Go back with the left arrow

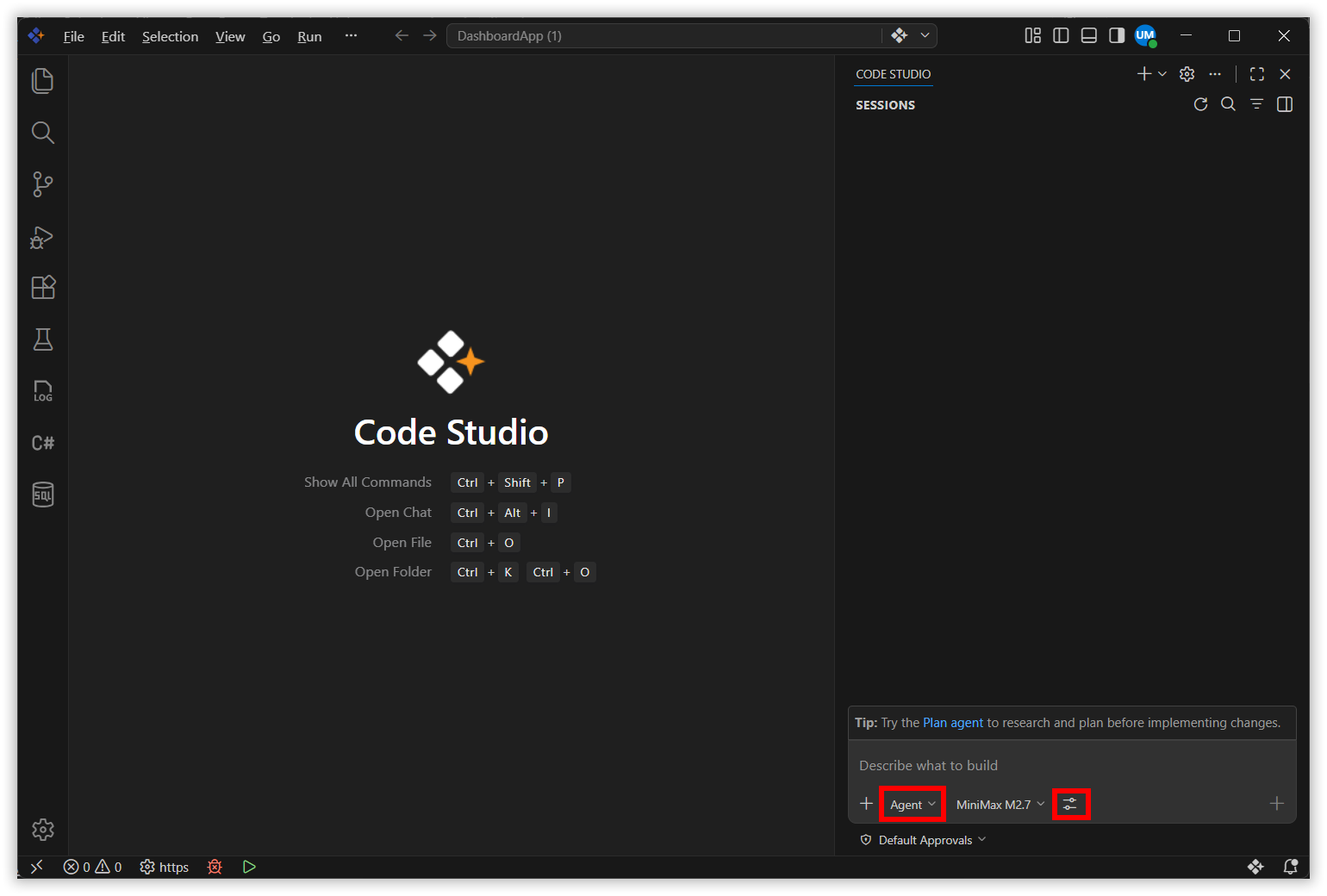click(x=402, y=35)
